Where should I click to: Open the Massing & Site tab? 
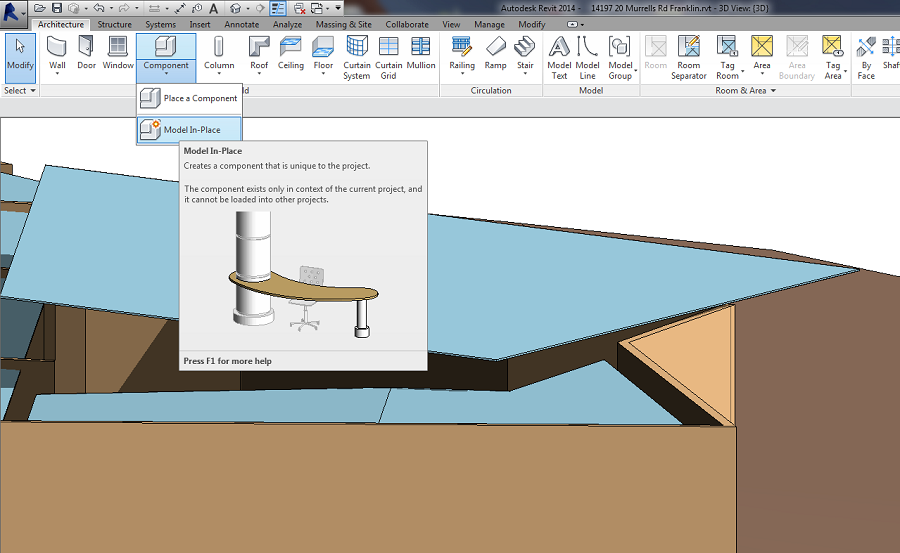(x=343, y=24)
